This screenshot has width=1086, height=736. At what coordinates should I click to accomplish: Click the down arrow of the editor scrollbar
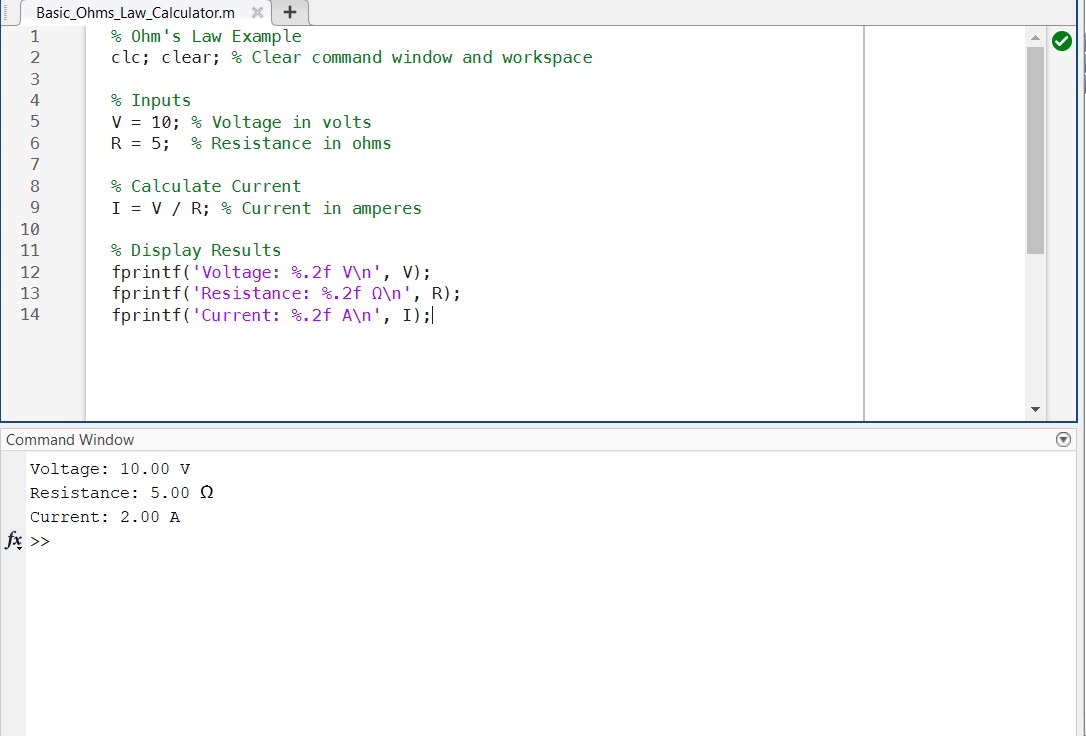point(1035,408)
